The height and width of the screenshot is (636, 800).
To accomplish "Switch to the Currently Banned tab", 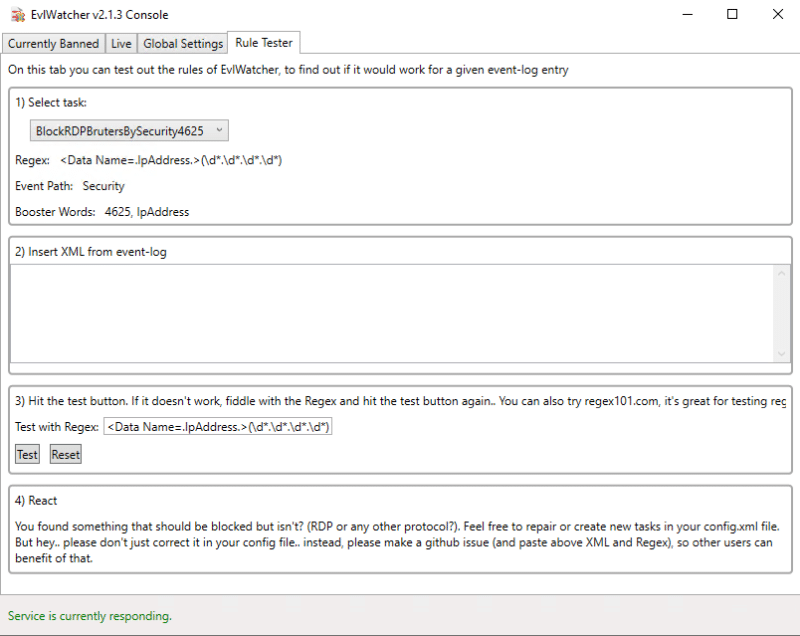I will click(x=54, y=44).
